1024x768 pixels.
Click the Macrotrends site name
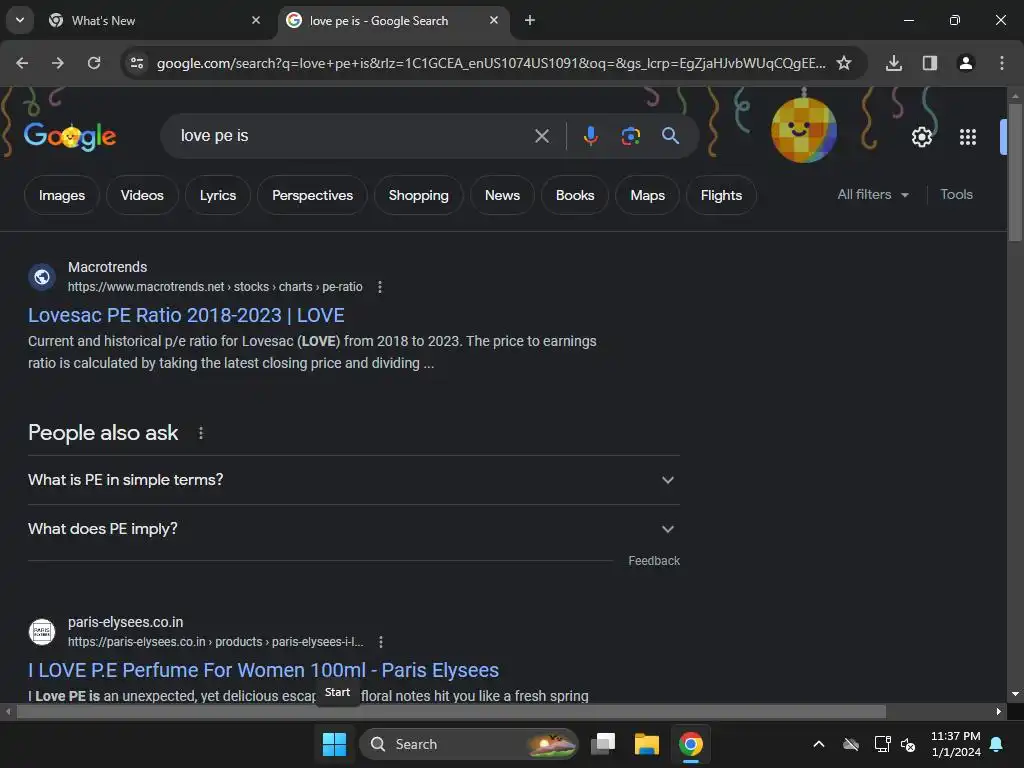[108, 267]
